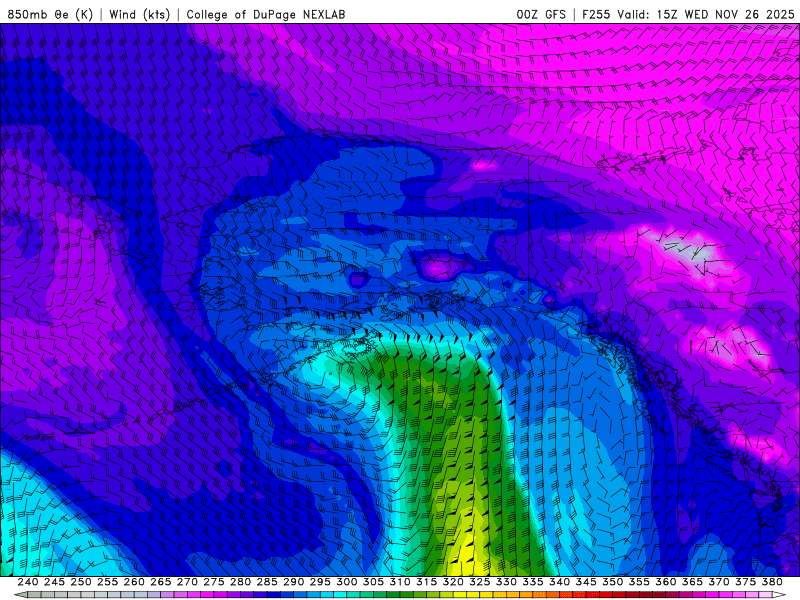
Task: Click the 320 value on color scale
Action: pyautogui.click(x=453, y=582)
